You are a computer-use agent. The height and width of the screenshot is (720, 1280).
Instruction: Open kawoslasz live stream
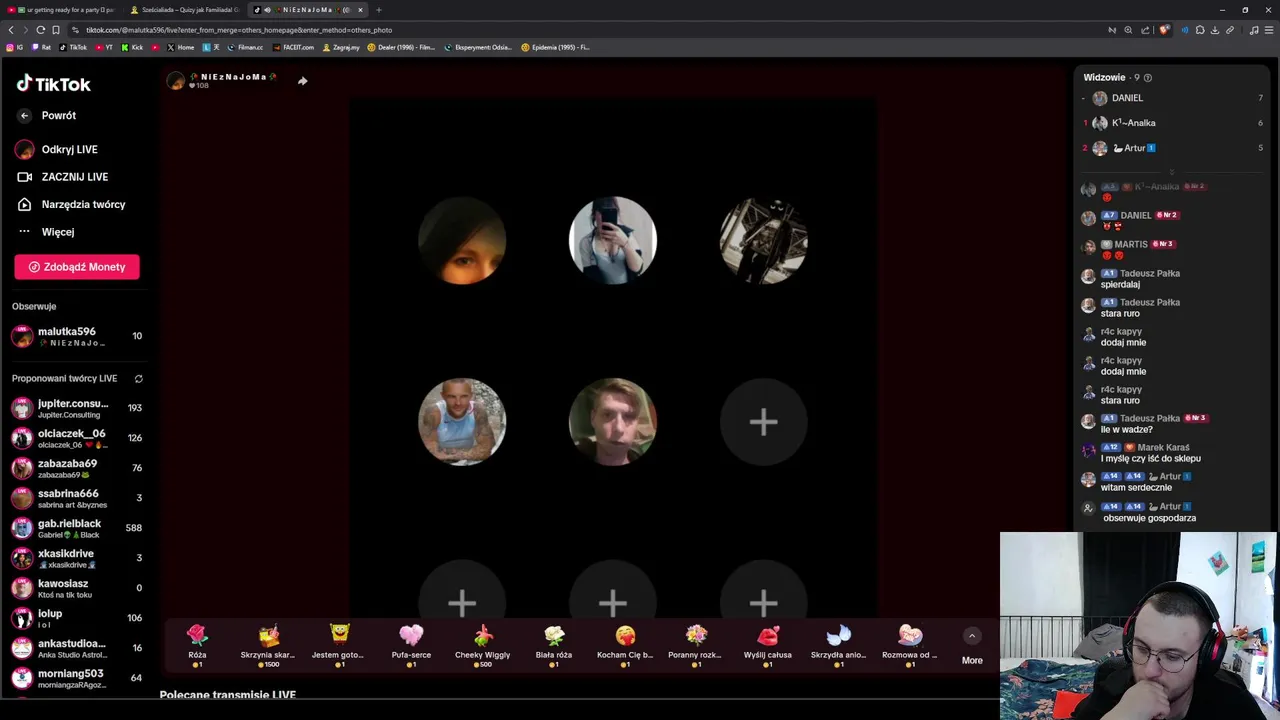pos(77,588)
